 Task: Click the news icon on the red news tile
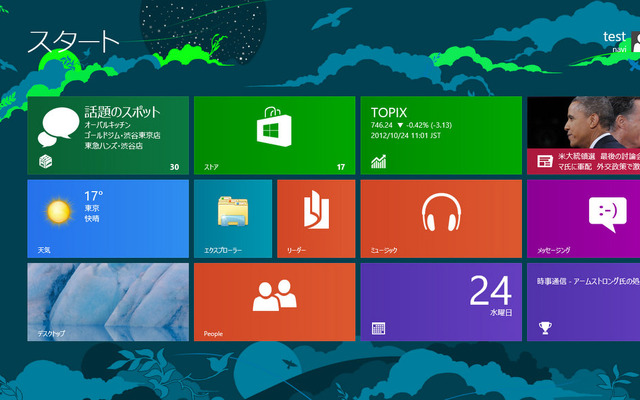point(545,161)
